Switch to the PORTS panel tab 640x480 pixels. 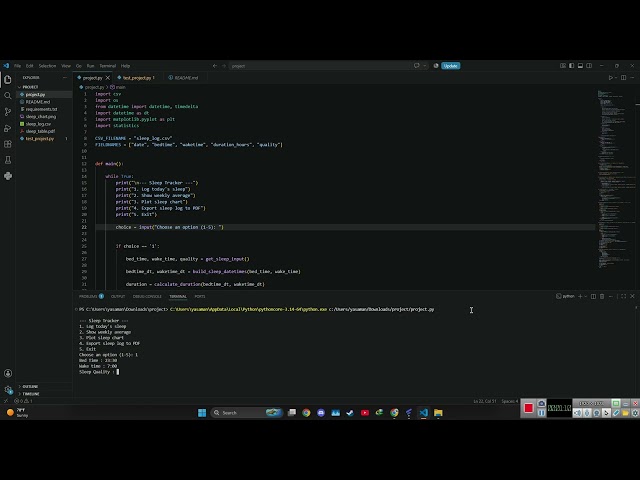(200, 296)
